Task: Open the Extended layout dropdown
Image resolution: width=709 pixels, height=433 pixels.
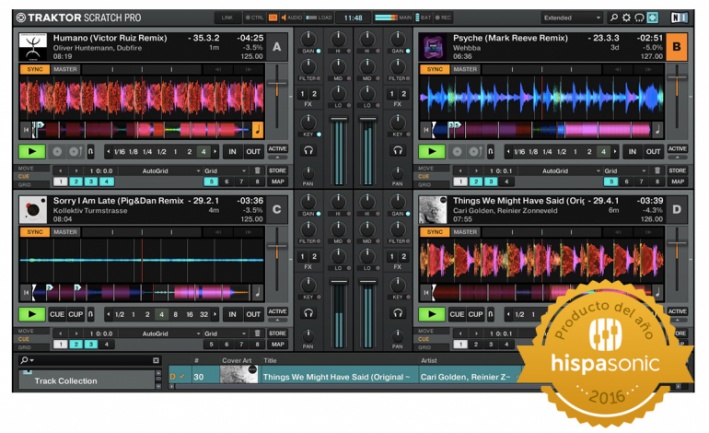Action: (572, 18)
